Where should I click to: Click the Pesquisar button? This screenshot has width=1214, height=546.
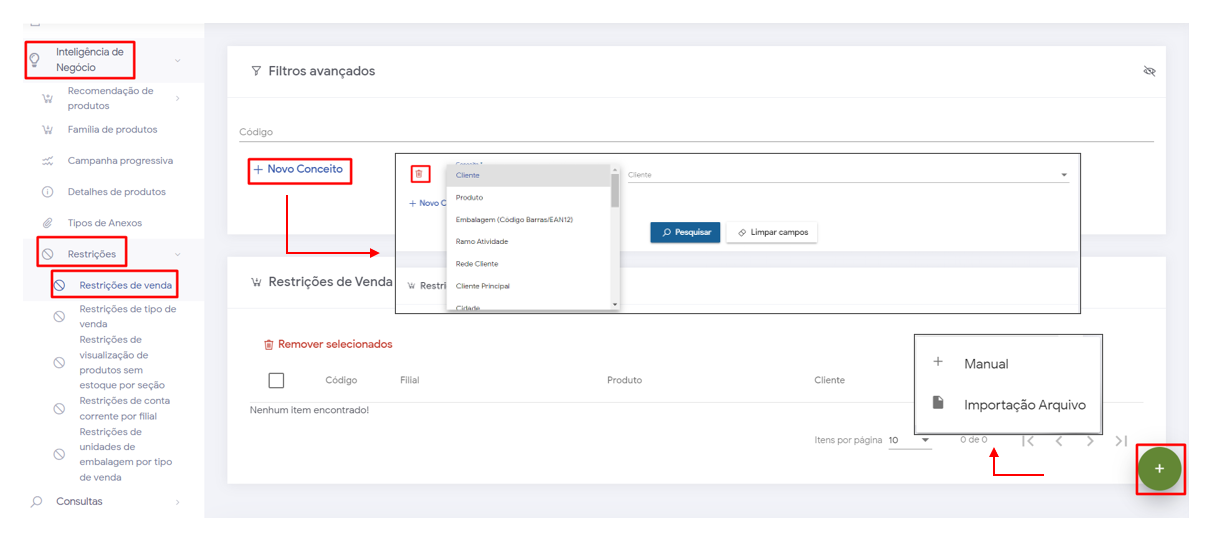click(x=685, y=232)
